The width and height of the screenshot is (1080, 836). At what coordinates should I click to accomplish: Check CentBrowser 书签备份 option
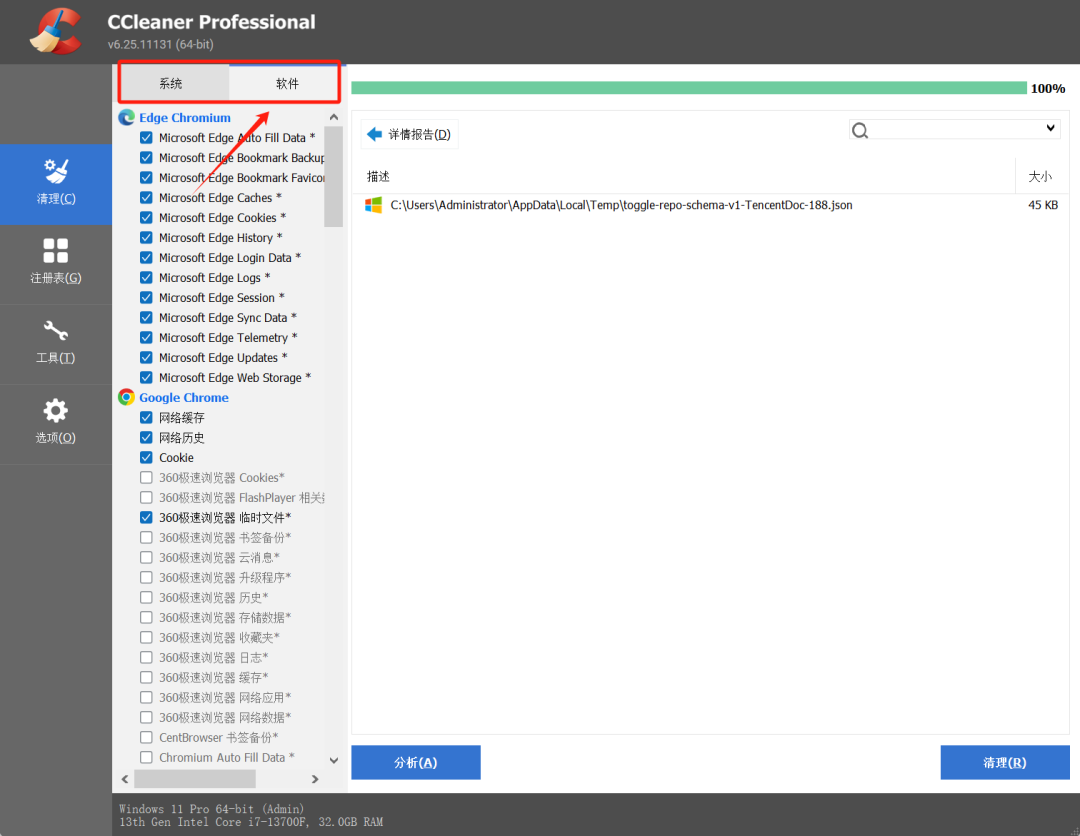pyautogui.click(x=146, y=738)
